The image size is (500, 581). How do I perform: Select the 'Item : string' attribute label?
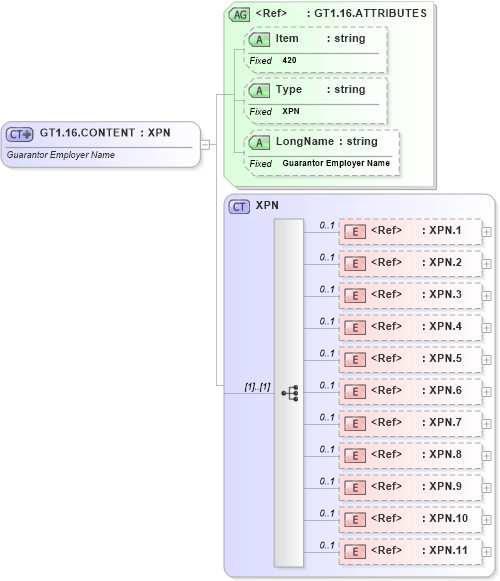coord(320,38)
